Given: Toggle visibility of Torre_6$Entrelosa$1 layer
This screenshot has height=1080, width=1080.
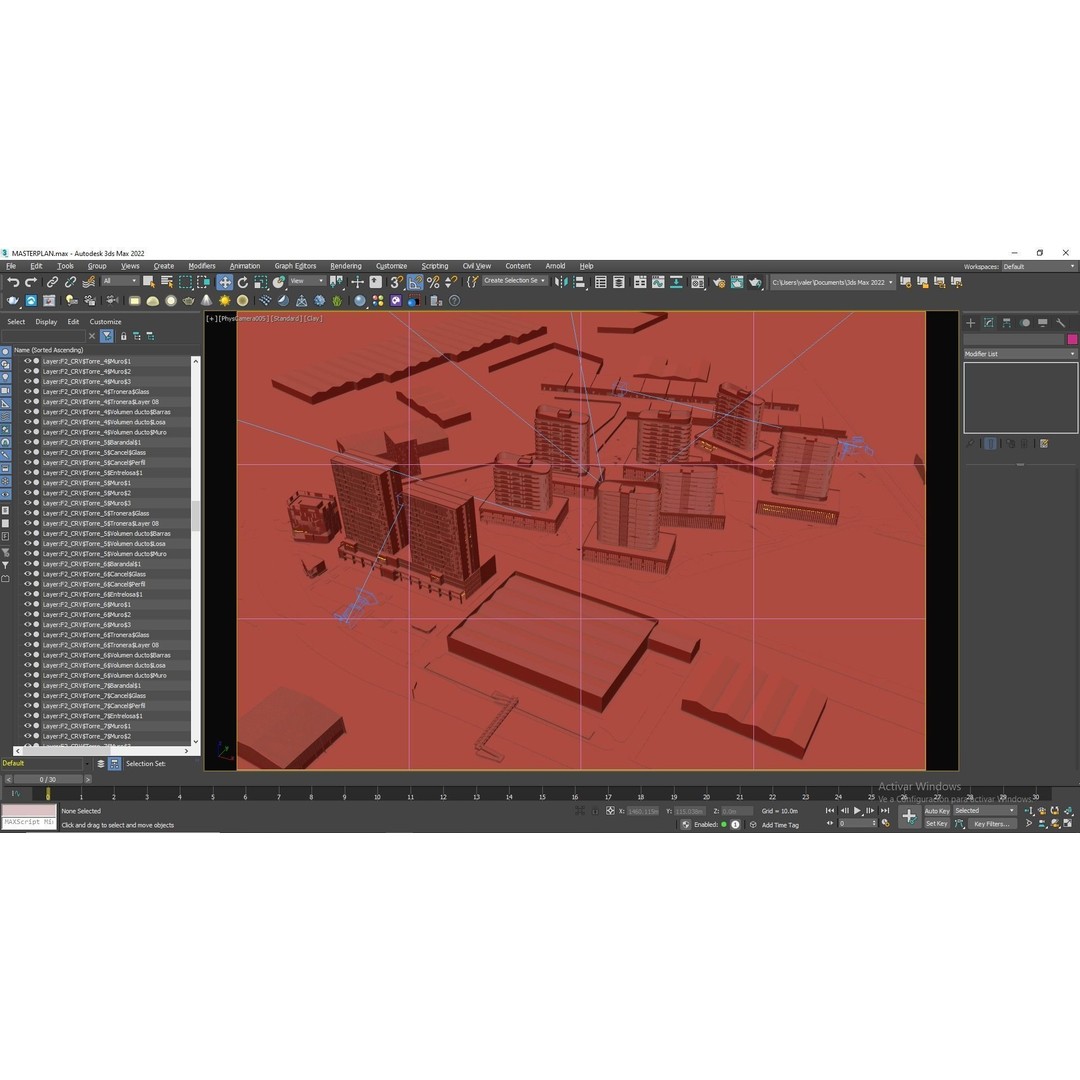Looking at the screenshot, I should click(x=28, y=594).
